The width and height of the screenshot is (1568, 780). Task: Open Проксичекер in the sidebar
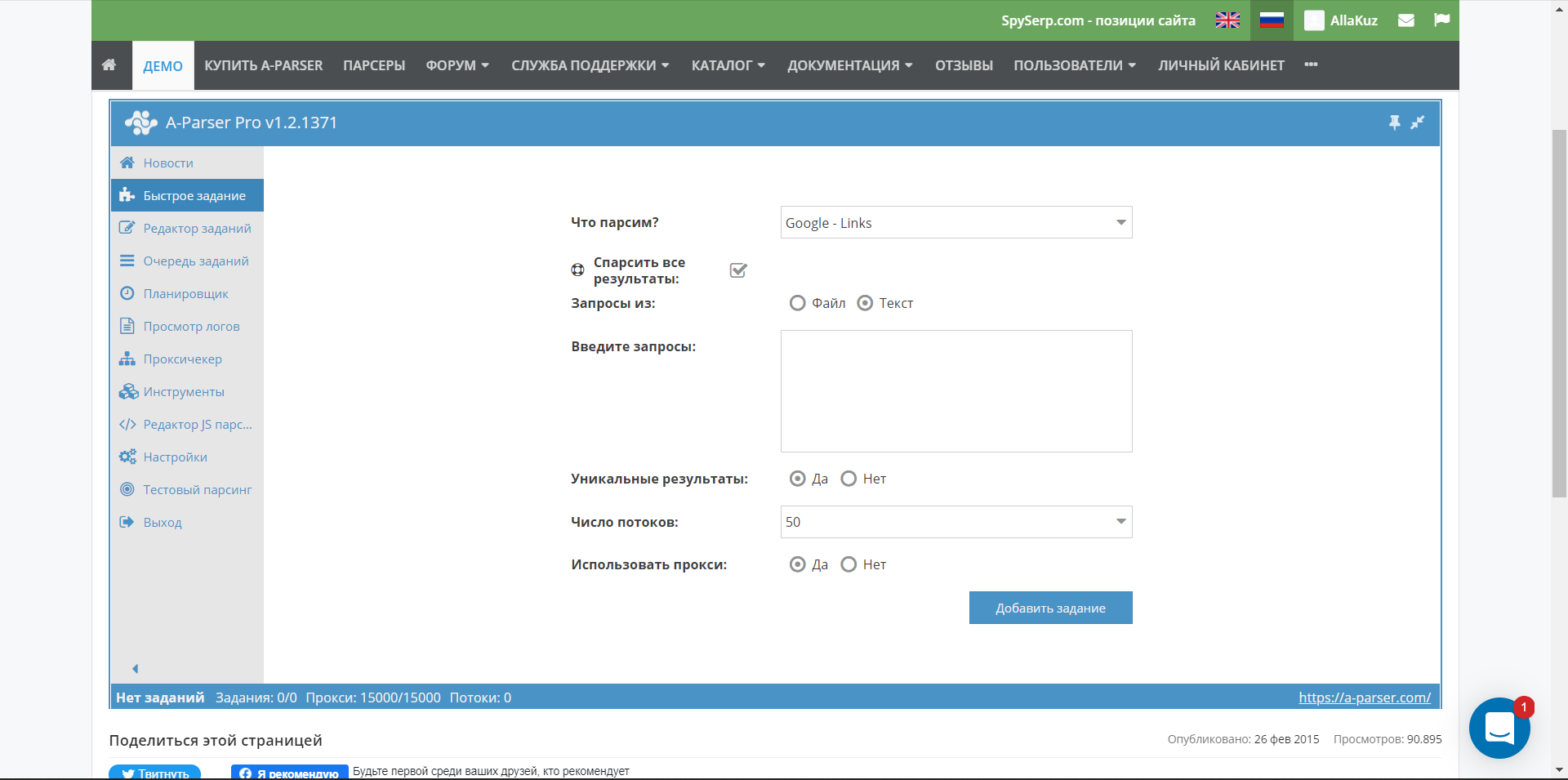tap(187, 359)
